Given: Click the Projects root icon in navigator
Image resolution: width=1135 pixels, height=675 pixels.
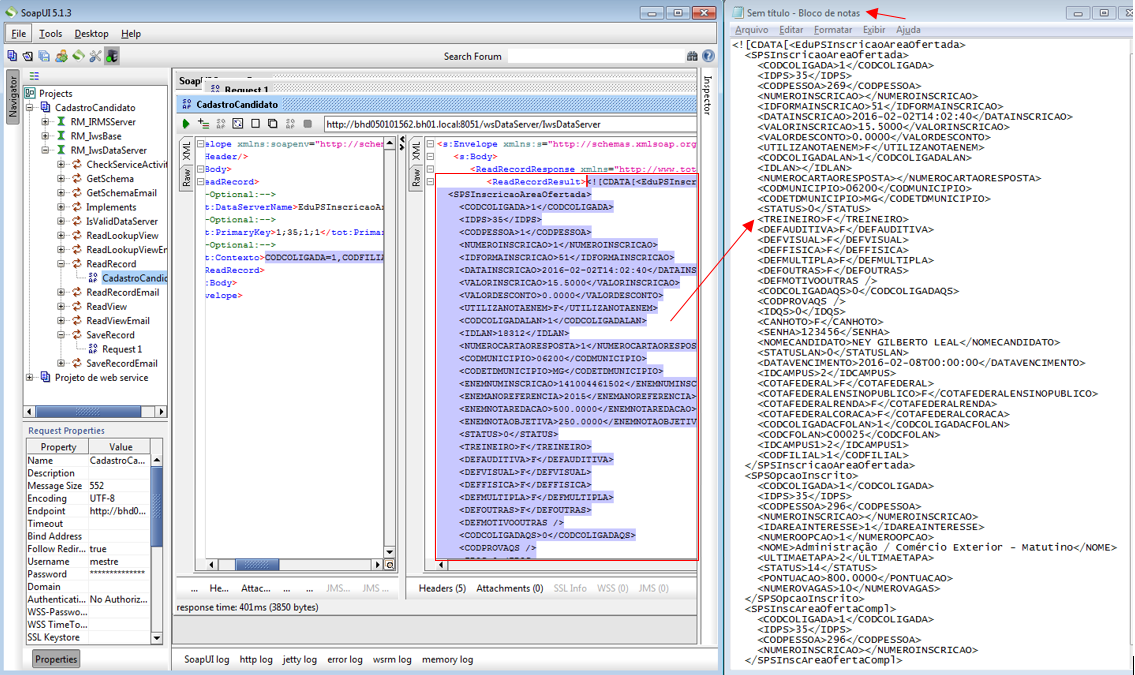Looking at the screenshot, I should pyautogui.click(x=30, y=93).
